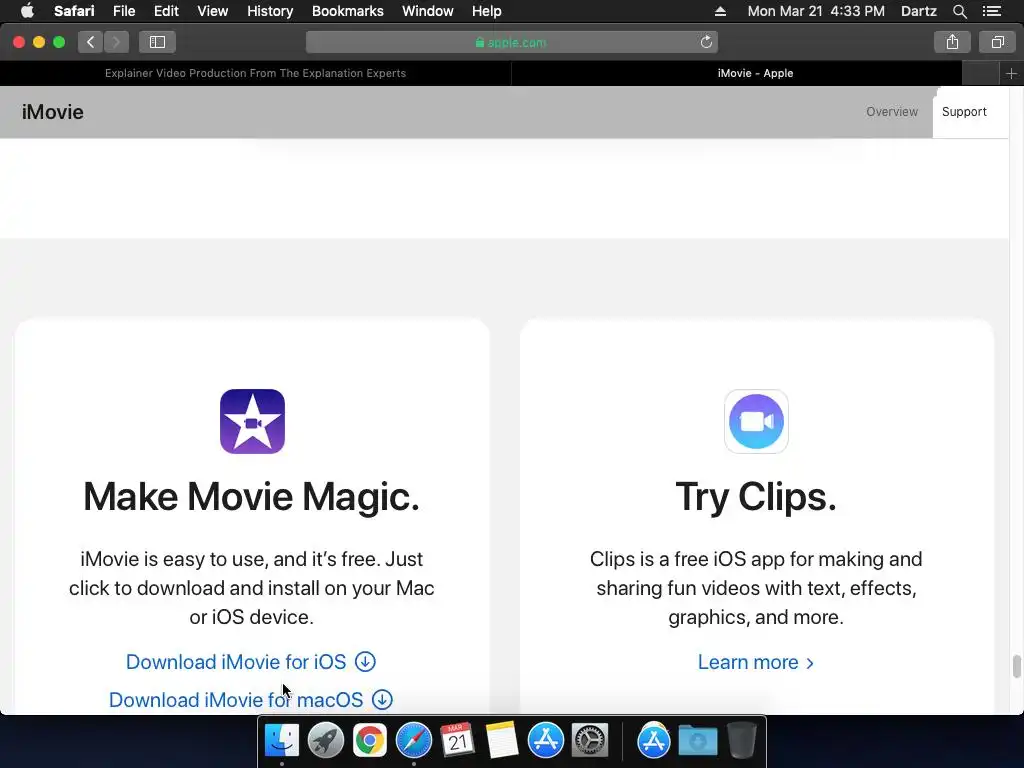Open the Downloads folder in Dock
Screen dimensions: 1024x768
tap(697, 741)
